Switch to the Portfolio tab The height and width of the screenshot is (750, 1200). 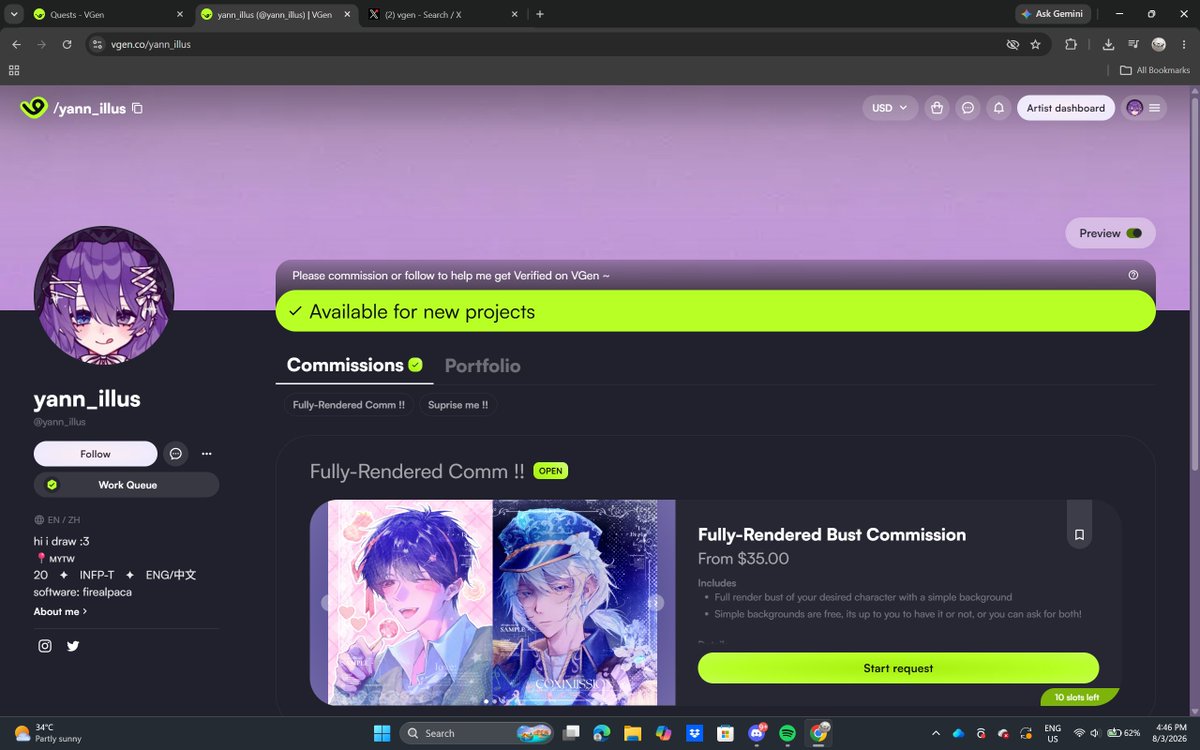click(x=482, y=366)
